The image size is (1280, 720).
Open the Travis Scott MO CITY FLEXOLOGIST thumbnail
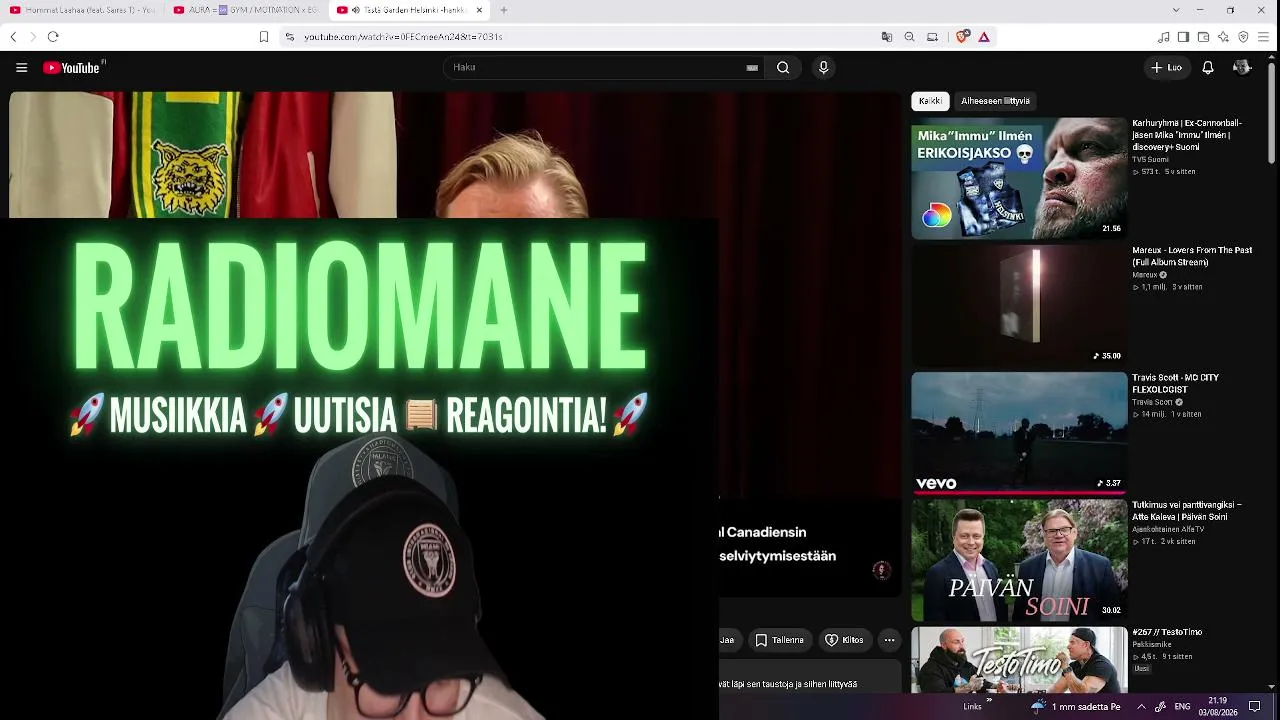click(1019, 433)
